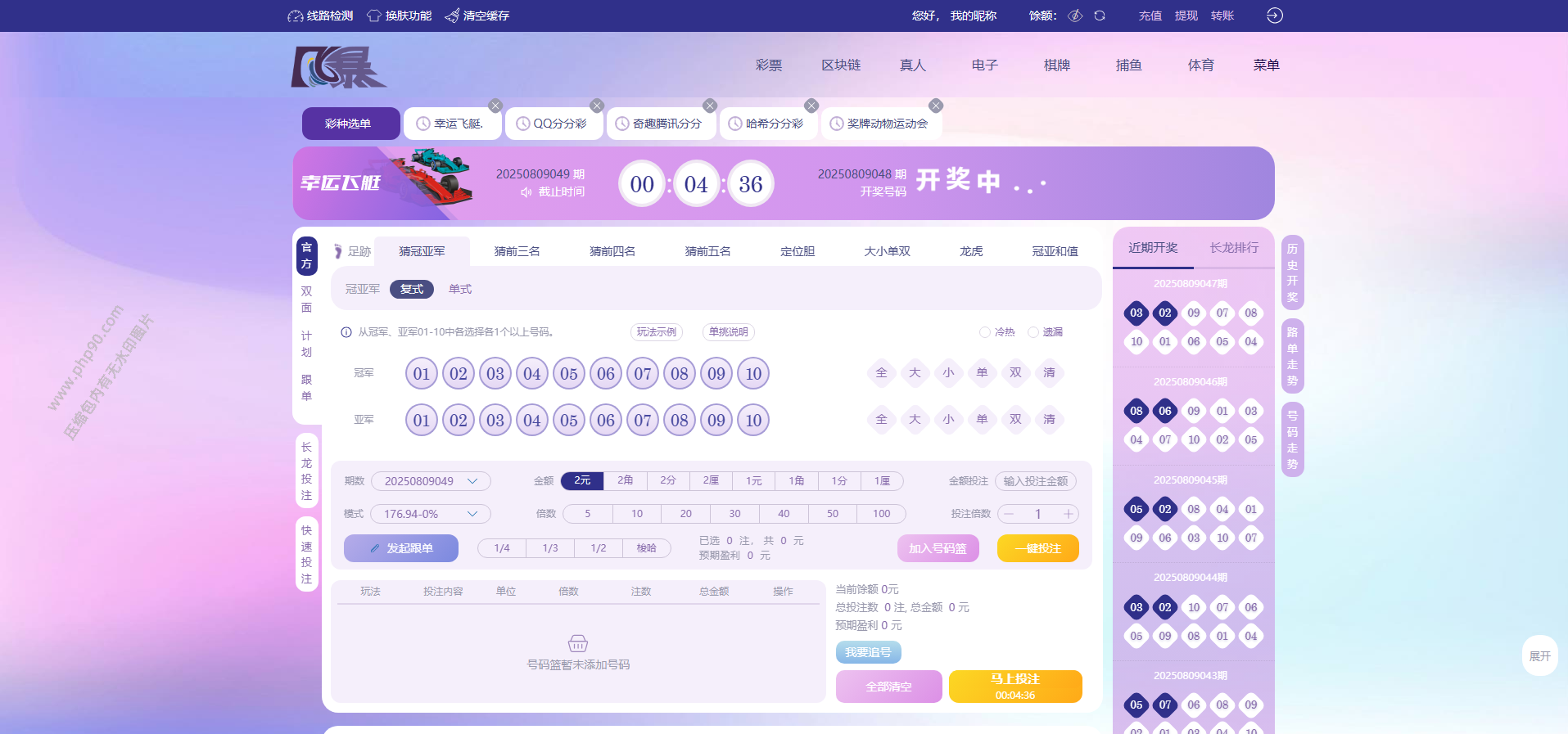Expand the 展开 floating panel
Image resolution: width=1568 pixels, height=734 pixels.
pos(1539,656)
